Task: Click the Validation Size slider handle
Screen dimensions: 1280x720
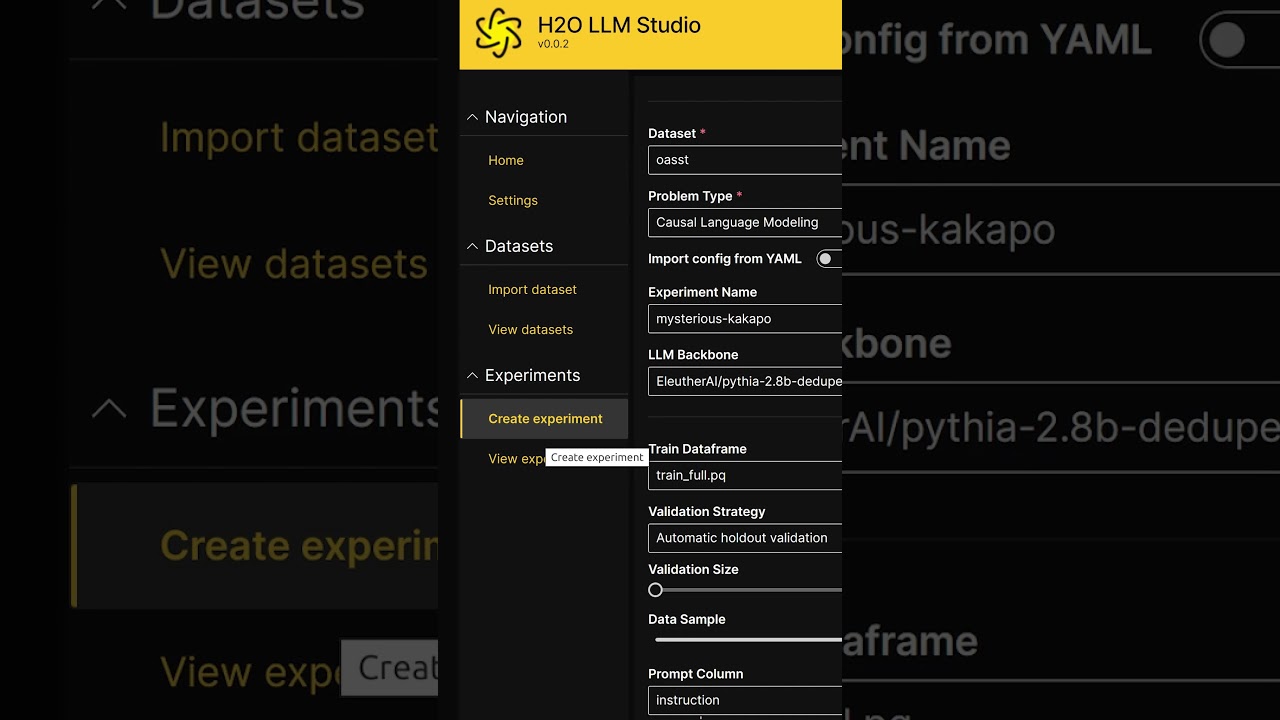Action: coord(655,590)
